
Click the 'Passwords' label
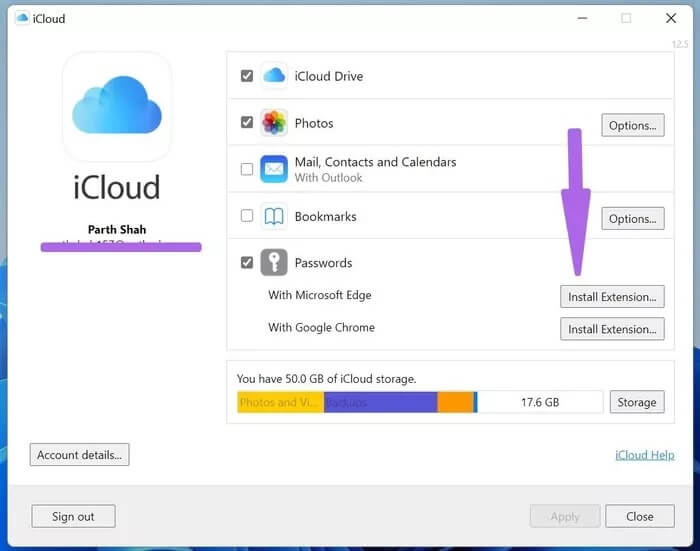[x=323, y=263]
